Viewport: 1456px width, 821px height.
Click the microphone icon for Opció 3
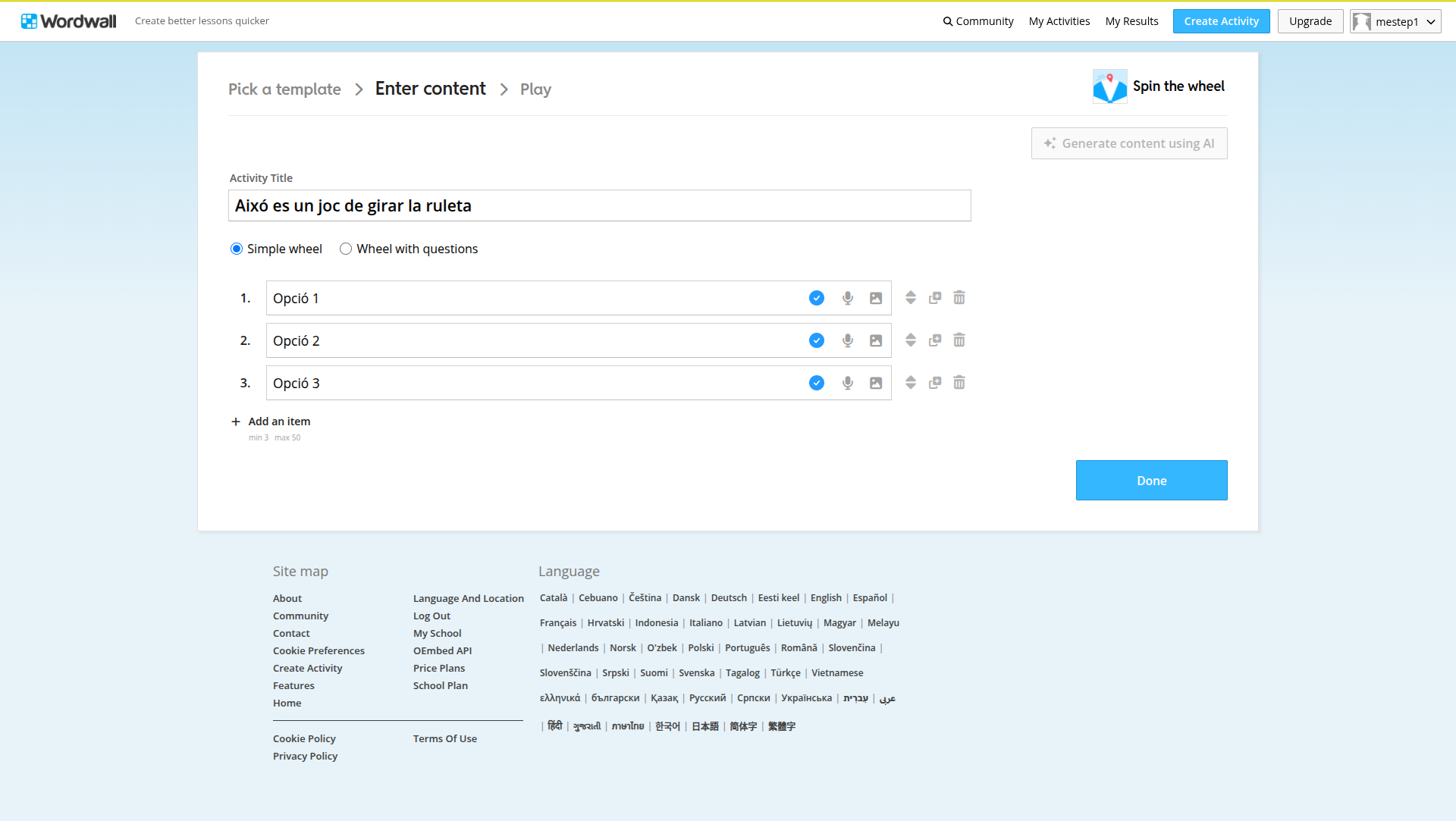click(848, 383)
